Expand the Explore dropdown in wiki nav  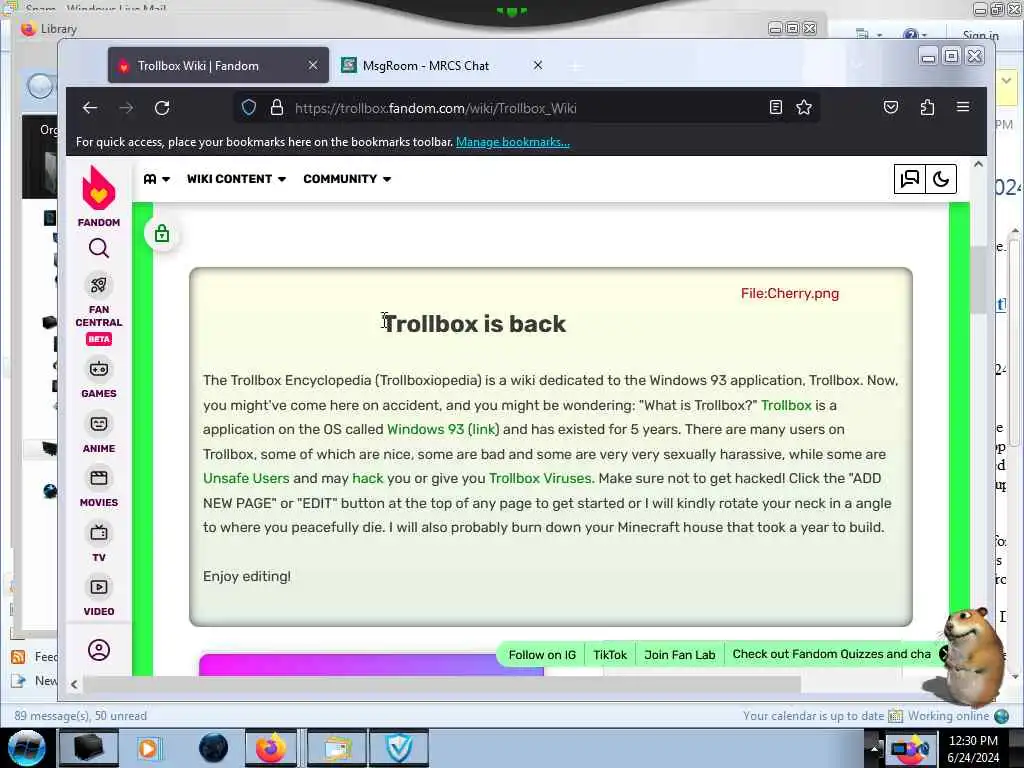tap(157, 179)
